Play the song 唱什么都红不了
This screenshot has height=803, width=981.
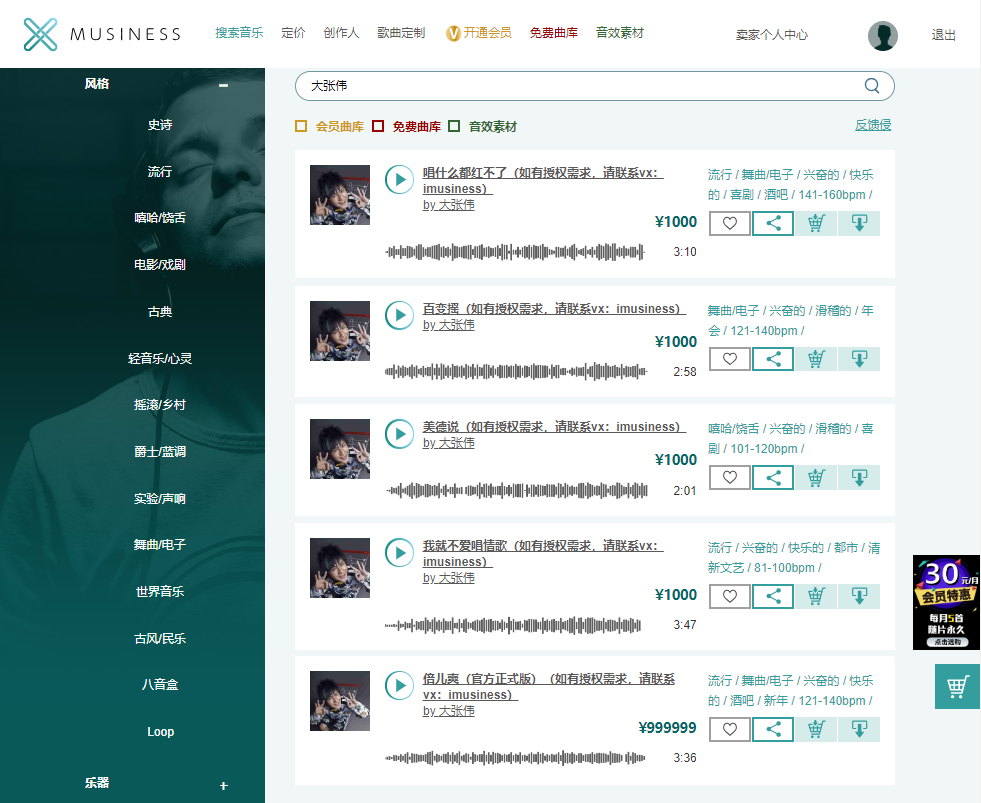click(399, 180)
